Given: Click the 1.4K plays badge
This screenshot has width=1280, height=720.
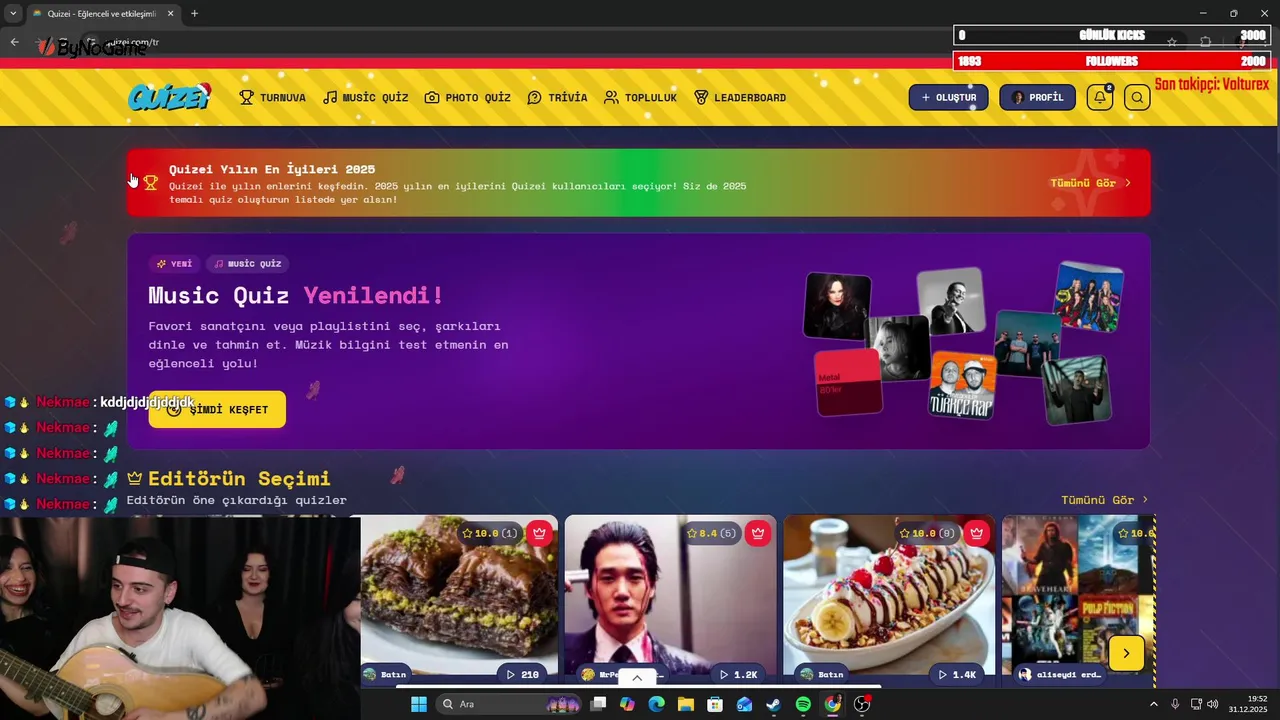Looking at the screenshot, I should pos(957,675).
